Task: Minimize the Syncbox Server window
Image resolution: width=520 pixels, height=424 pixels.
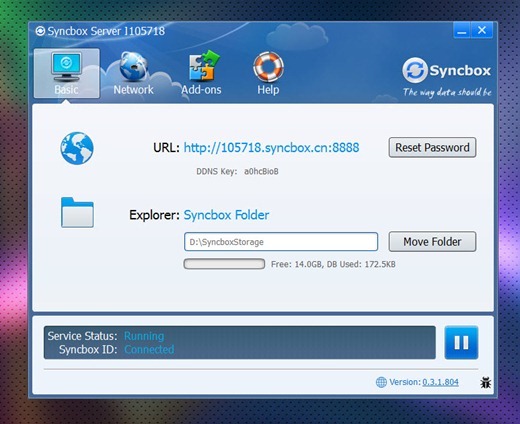Action: coord(462,31)
